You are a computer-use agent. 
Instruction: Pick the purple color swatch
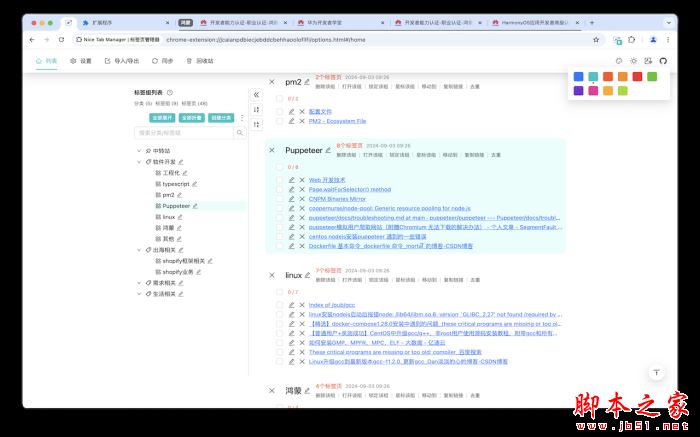pyautogui.click(x=578, y=91)
